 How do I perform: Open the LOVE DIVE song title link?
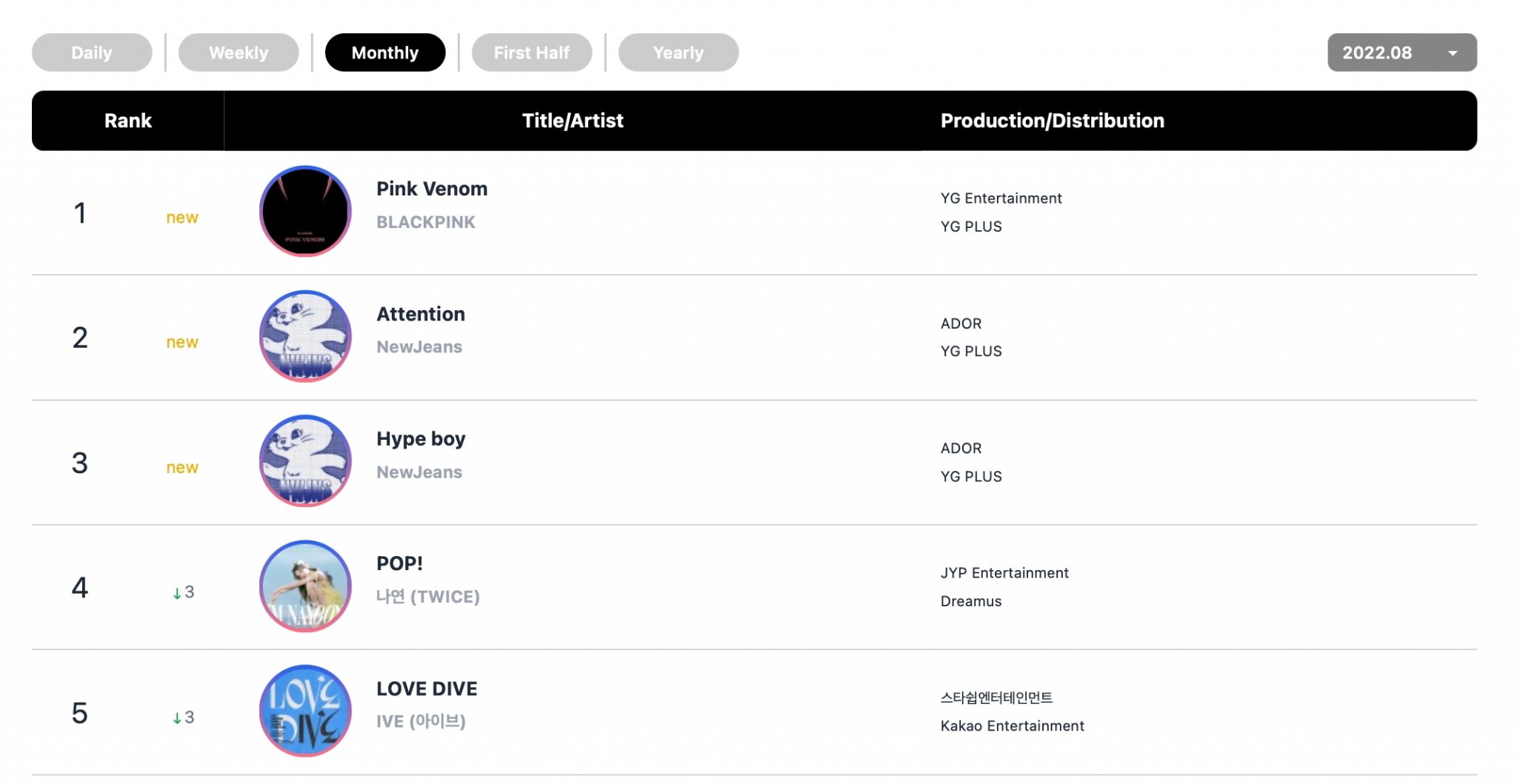click(427, 688)
